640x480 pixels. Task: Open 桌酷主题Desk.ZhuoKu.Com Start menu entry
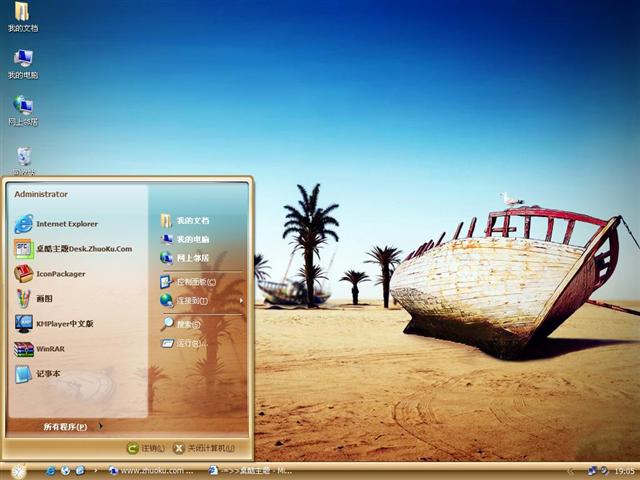[73, 249]
